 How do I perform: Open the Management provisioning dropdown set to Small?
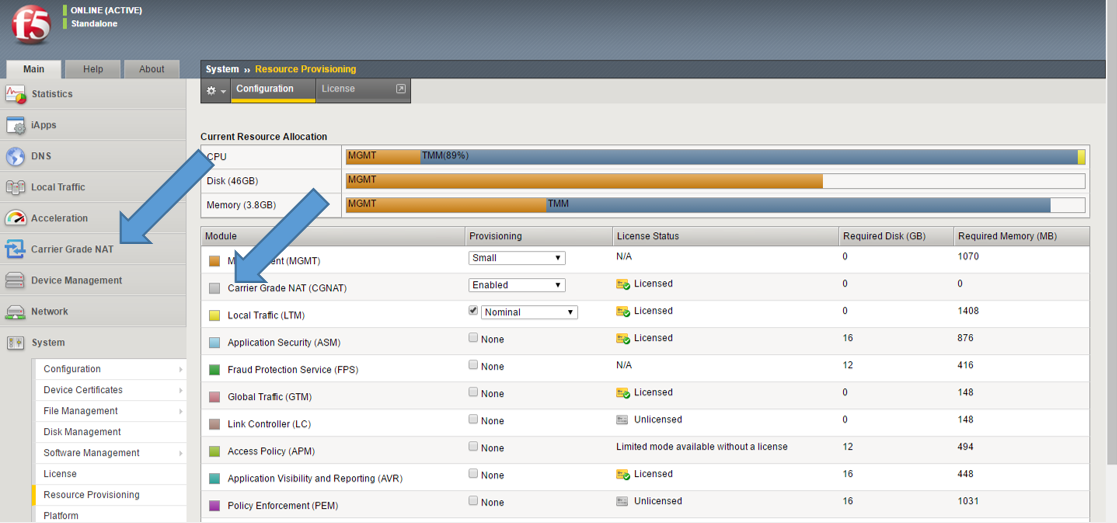(517, 258)
